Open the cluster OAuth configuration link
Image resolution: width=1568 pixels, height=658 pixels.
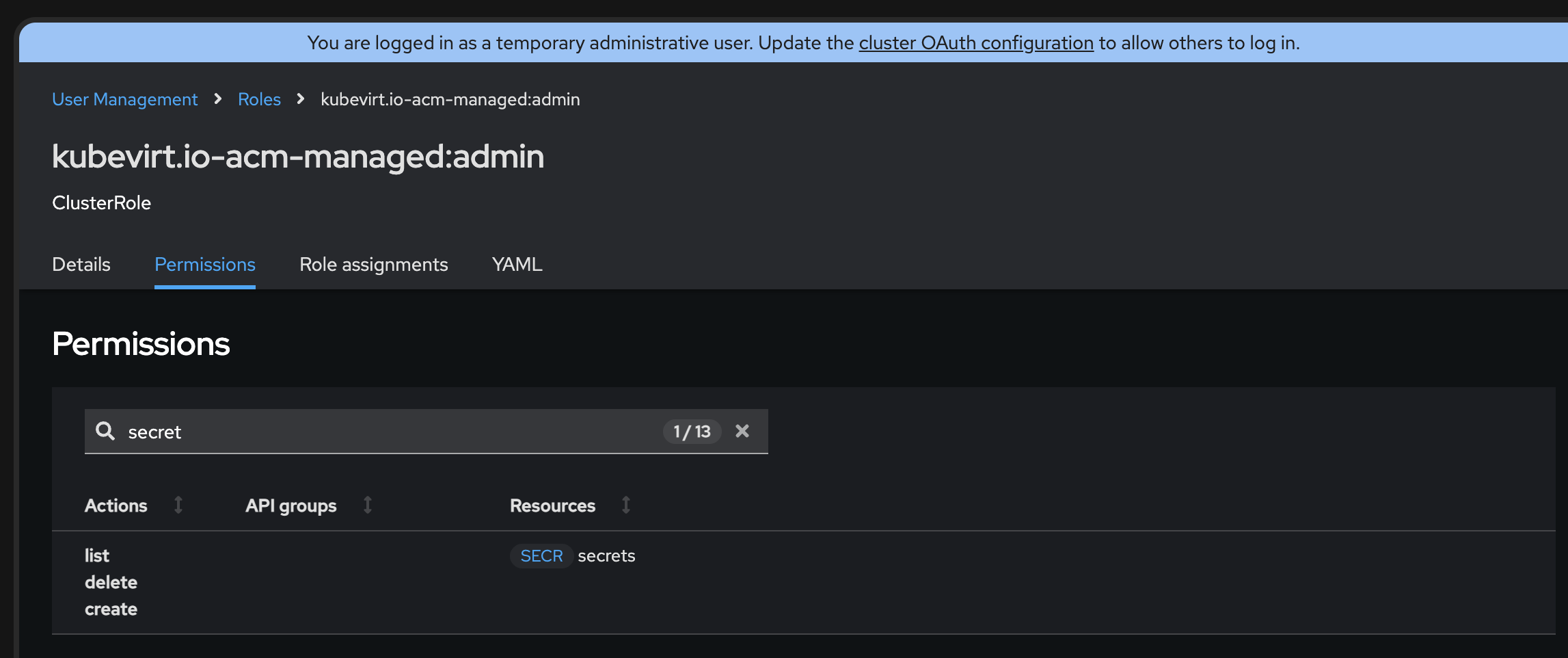coord(976,43)
